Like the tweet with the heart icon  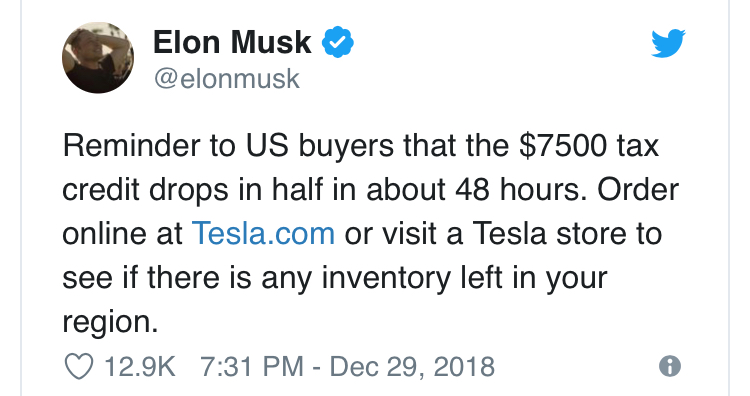coord(78,367)
